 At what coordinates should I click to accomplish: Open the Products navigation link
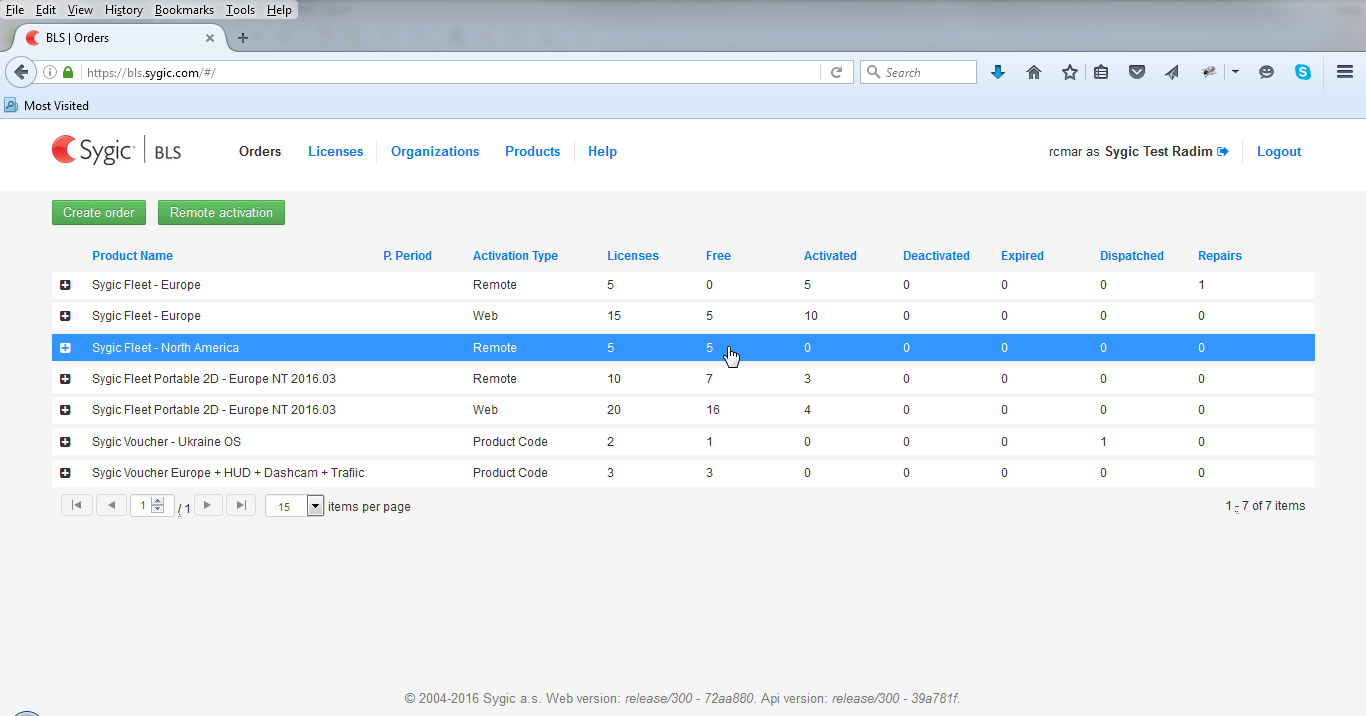(533, 152)
